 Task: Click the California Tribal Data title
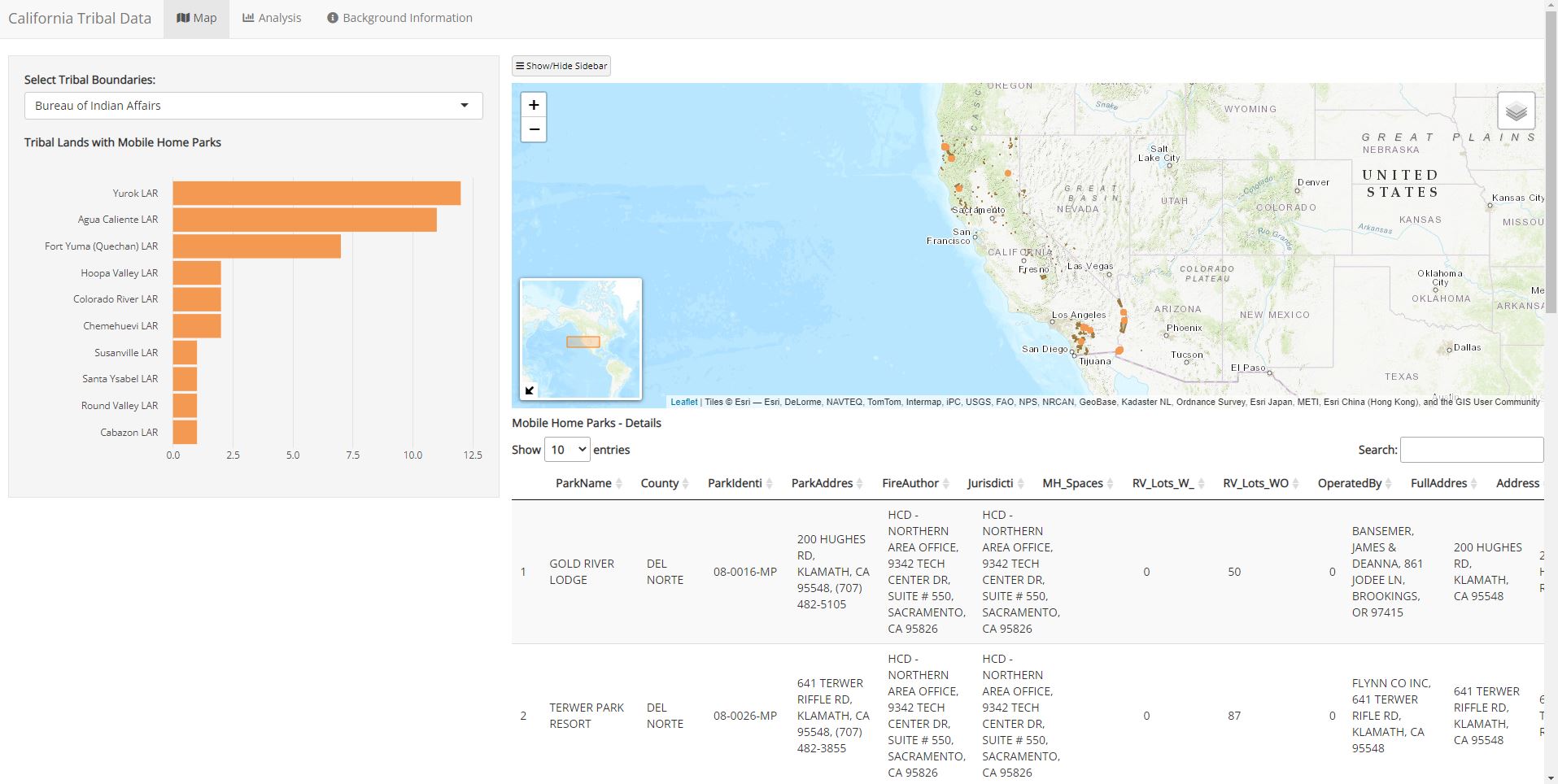coord(80,19)
